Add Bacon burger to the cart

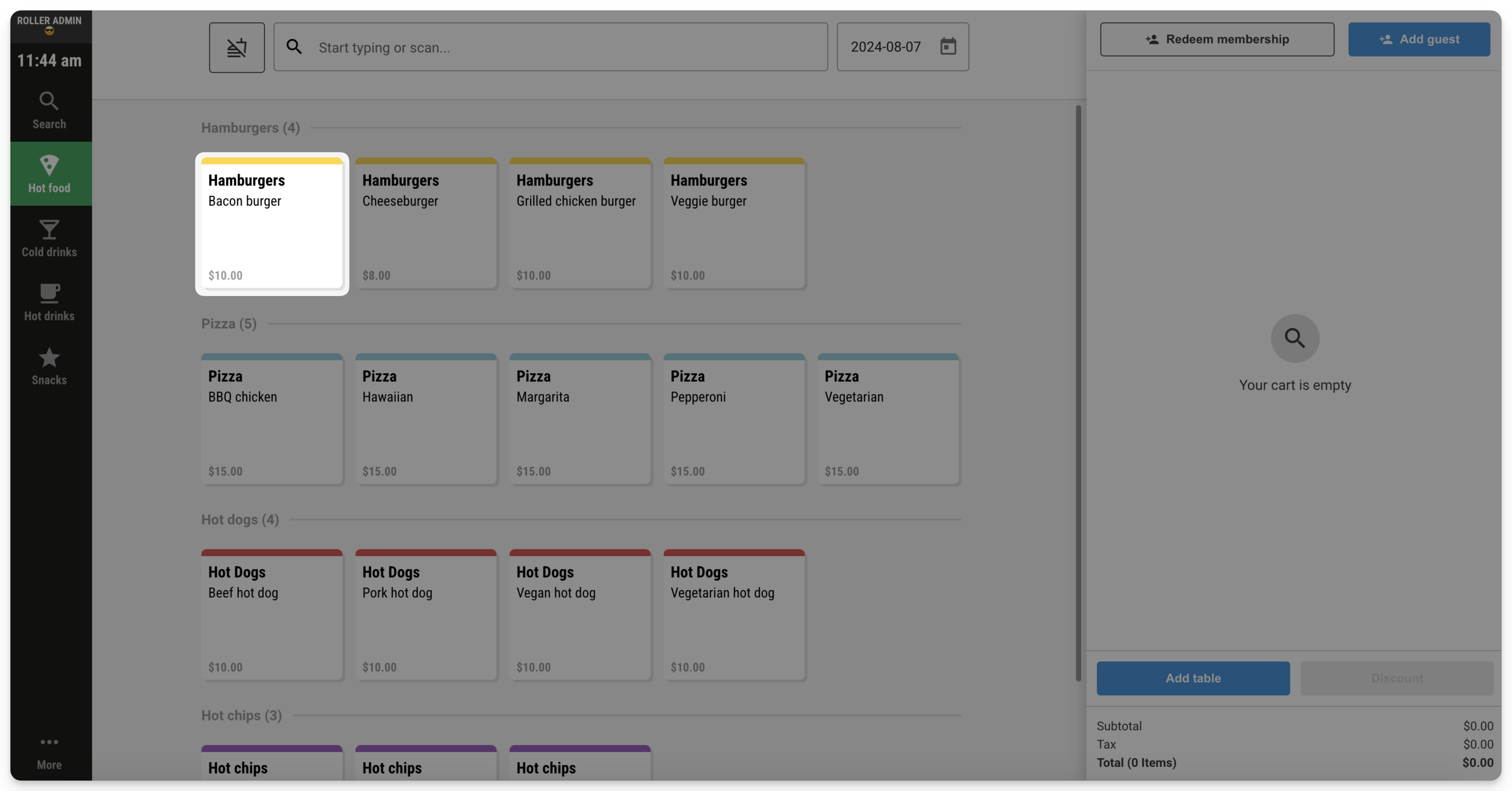tap(272, 224)
